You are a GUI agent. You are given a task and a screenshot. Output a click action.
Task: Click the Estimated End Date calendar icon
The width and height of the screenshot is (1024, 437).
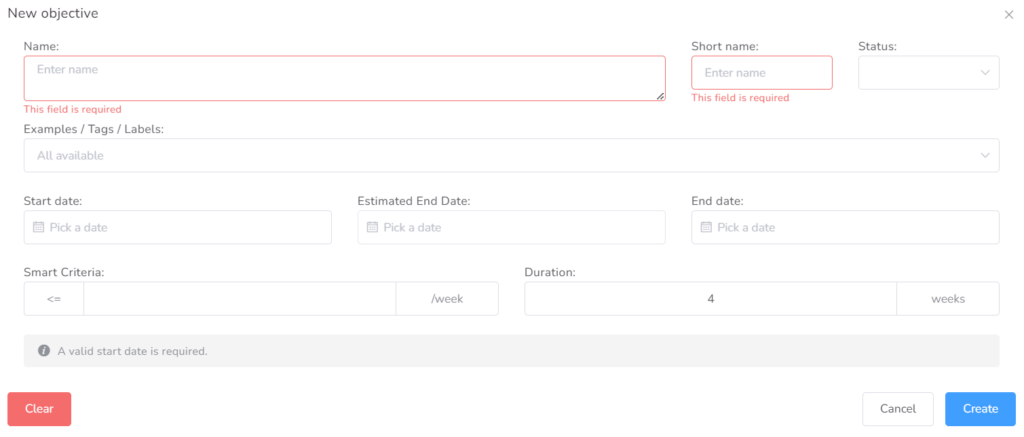(x=372, y=227)
